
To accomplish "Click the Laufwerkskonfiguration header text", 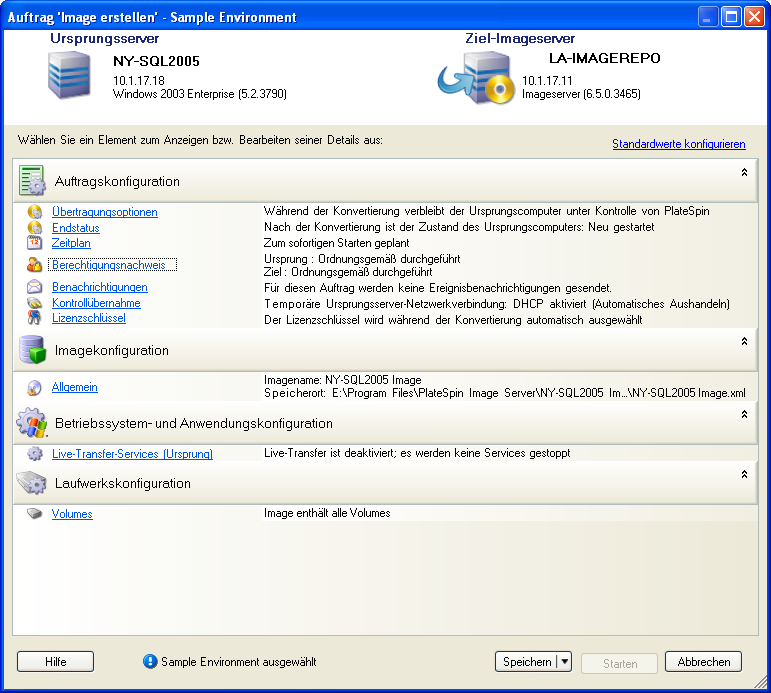I will pos(123,483).
